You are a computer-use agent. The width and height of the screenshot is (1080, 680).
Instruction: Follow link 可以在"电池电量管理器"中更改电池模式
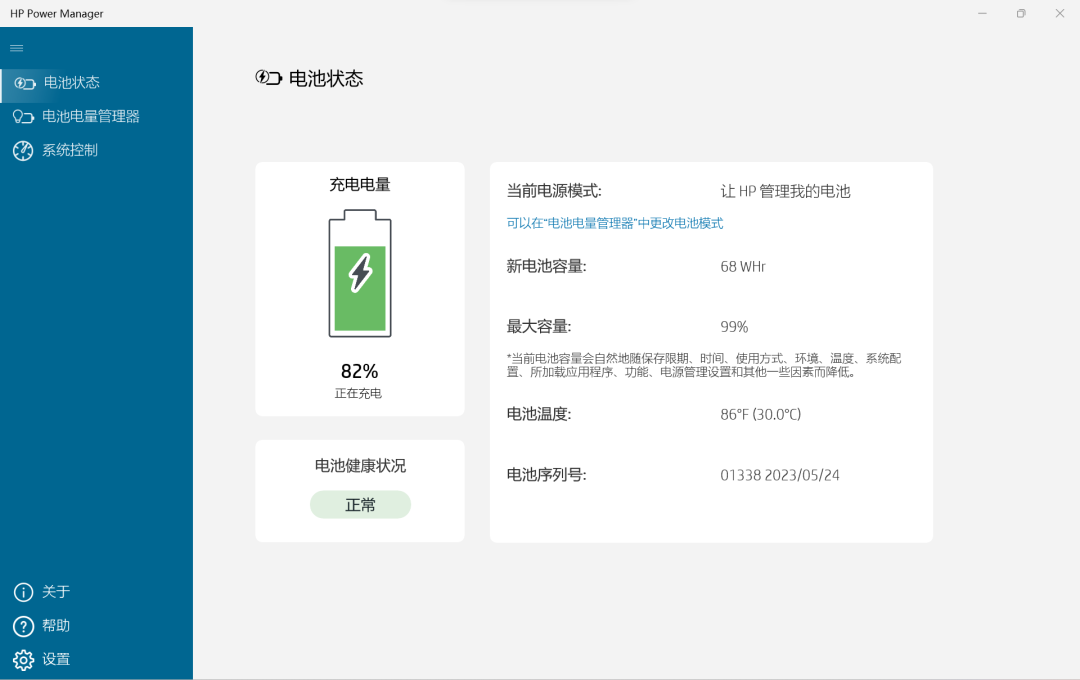[x=614, y=223]
